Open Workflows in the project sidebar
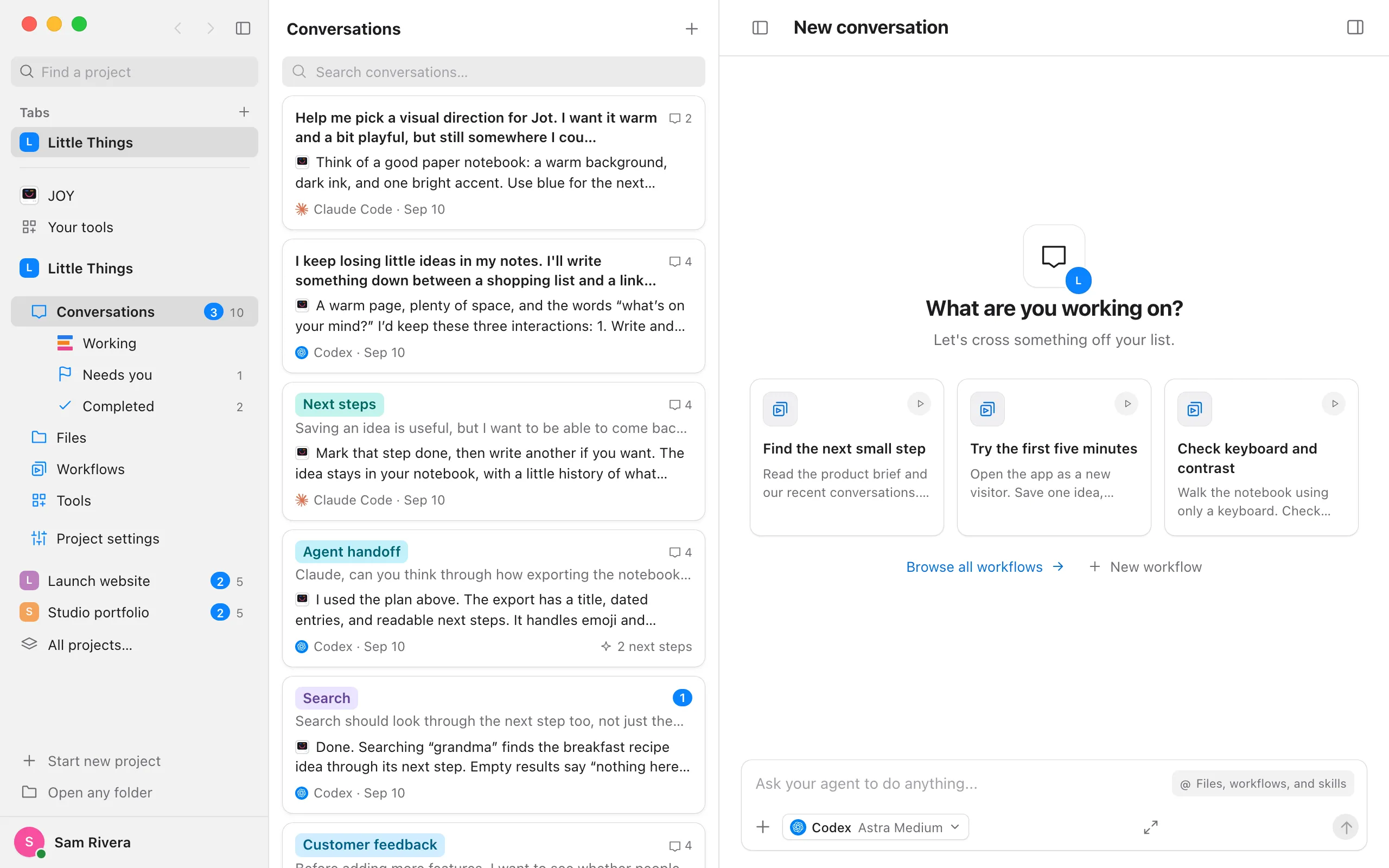This screenshot has height=868, width=1389. [x=135, y=470]
